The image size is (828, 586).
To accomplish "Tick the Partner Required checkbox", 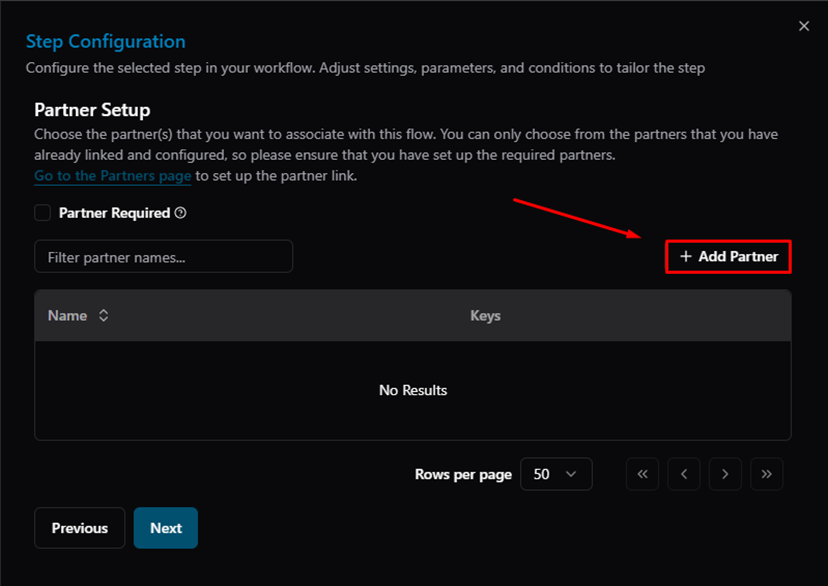I will (42, 213).
